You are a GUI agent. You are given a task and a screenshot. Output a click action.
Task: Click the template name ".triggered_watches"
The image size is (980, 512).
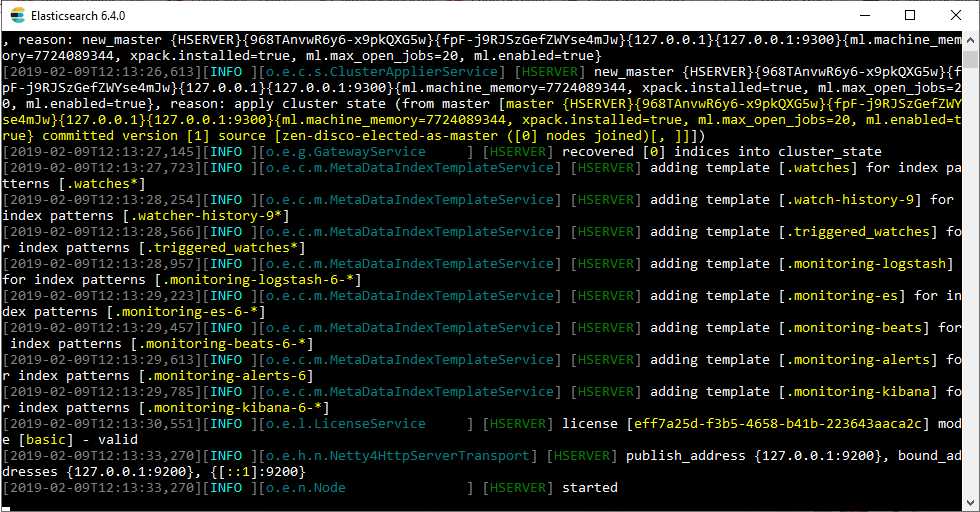click(858, 232)
